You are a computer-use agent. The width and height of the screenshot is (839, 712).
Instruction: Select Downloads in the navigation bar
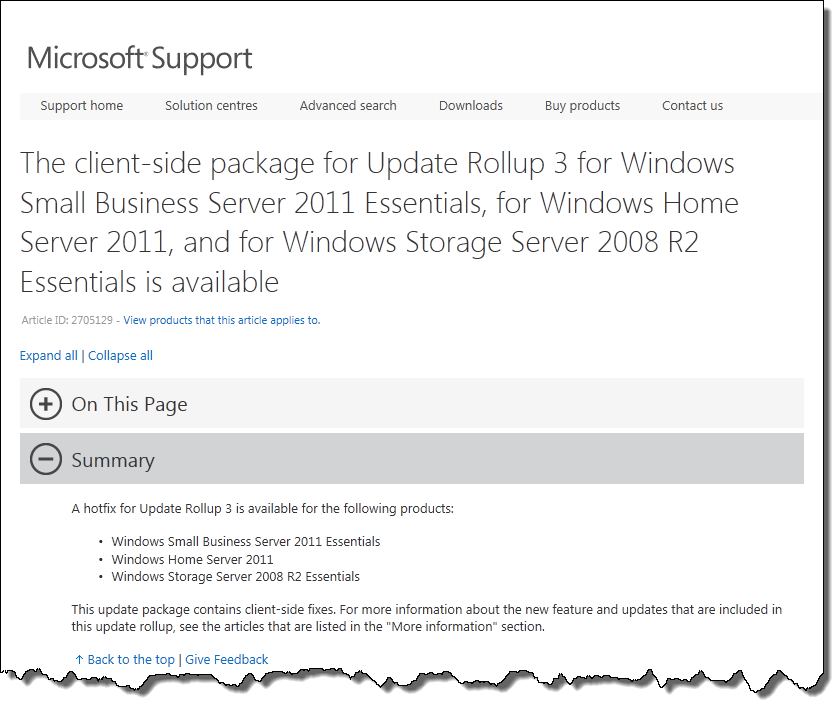(x=470, y=106)
